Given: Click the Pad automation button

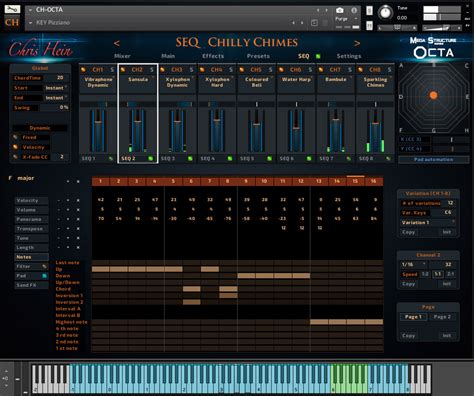Looking at the screenshot, I should coord(433,160).
